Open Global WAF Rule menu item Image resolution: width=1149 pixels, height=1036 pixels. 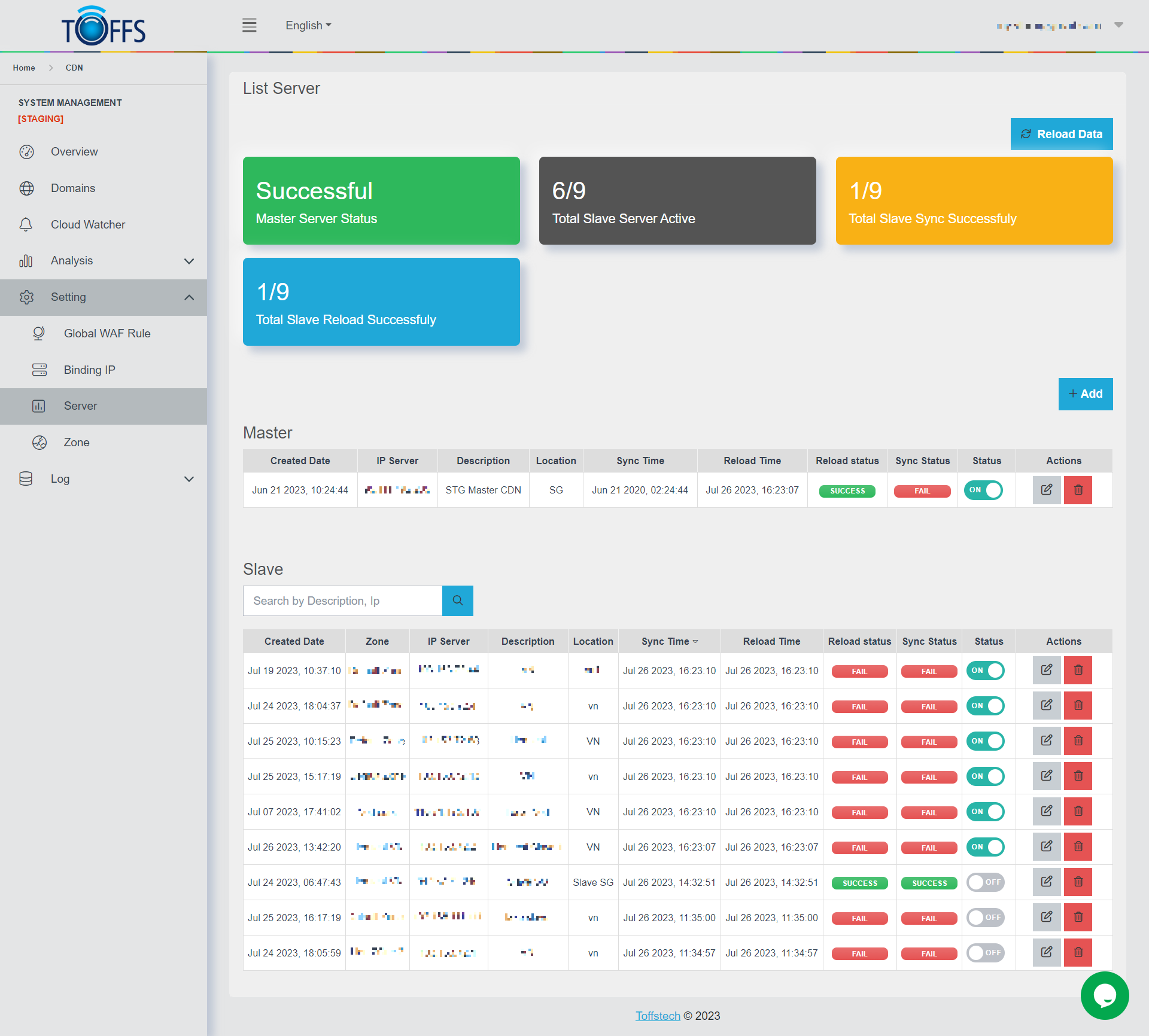[107, 333]
